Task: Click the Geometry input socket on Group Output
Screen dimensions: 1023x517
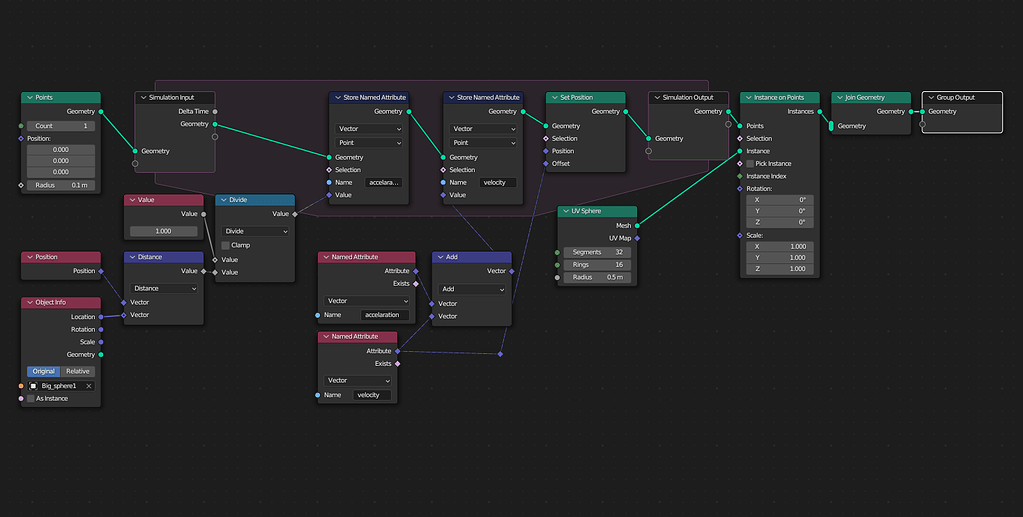Action: pos(922,112)
